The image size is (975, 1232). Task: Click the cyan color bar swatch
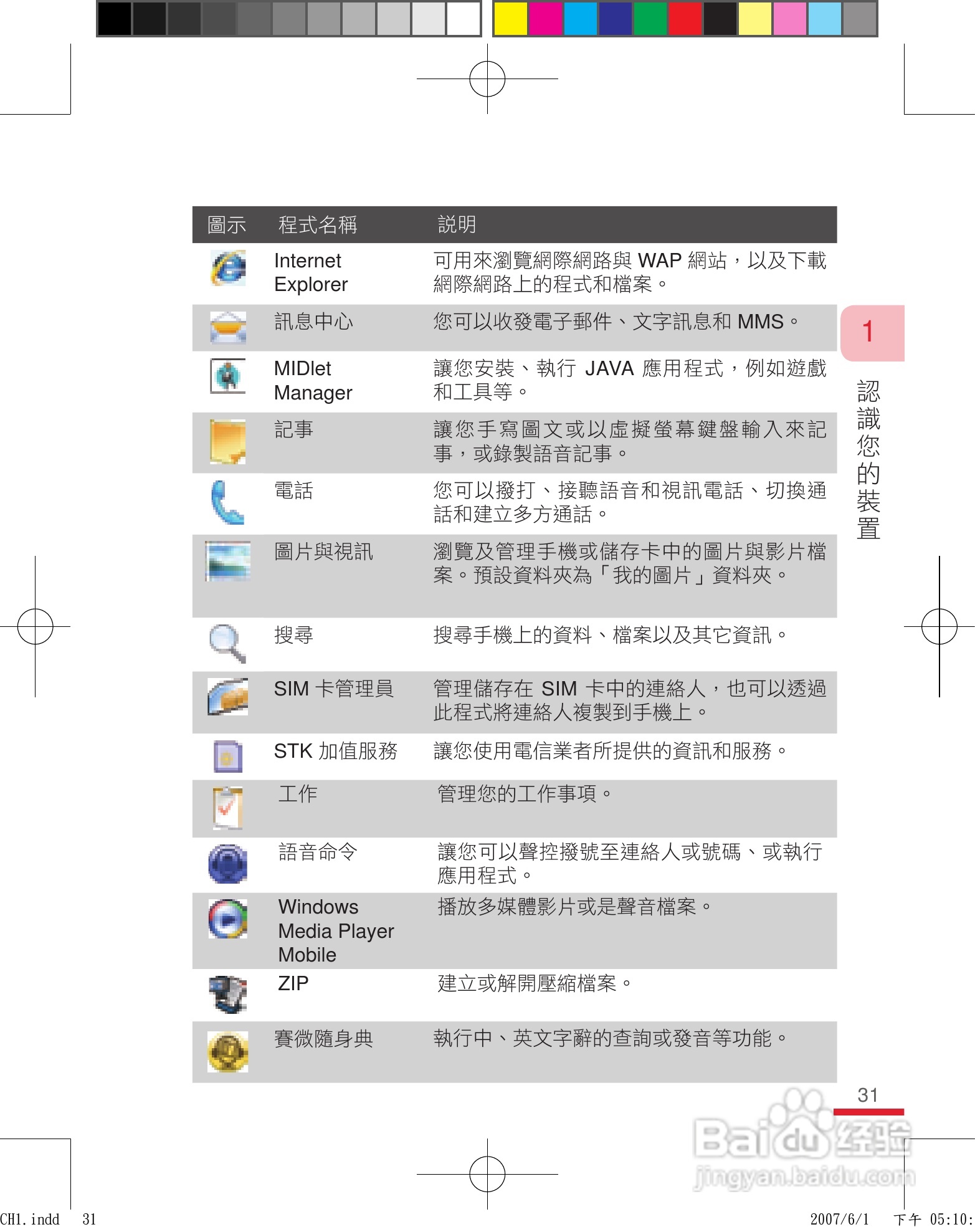pos(580,19)
